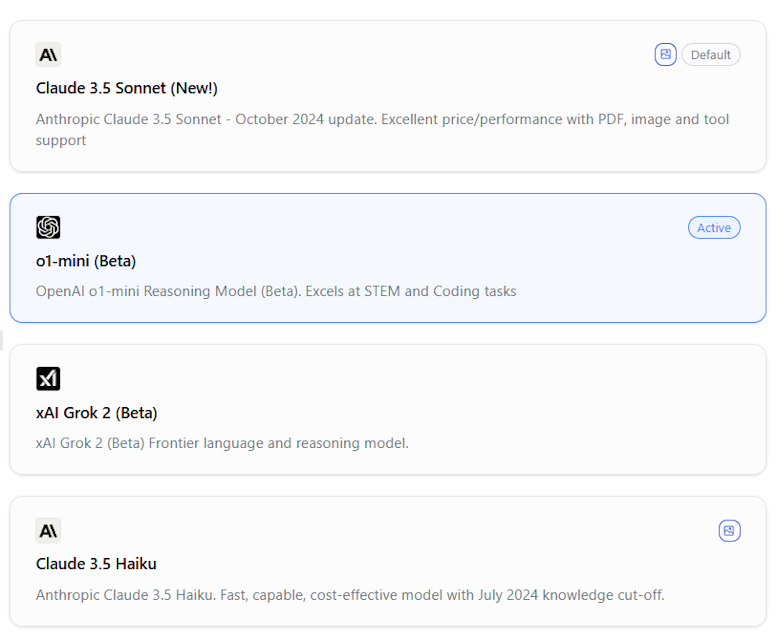The height and width of the screenshot is (641, 777).
Task: Pick the 'Claude 3.5 Haiku' model title
Action: [x=96, y=564]
